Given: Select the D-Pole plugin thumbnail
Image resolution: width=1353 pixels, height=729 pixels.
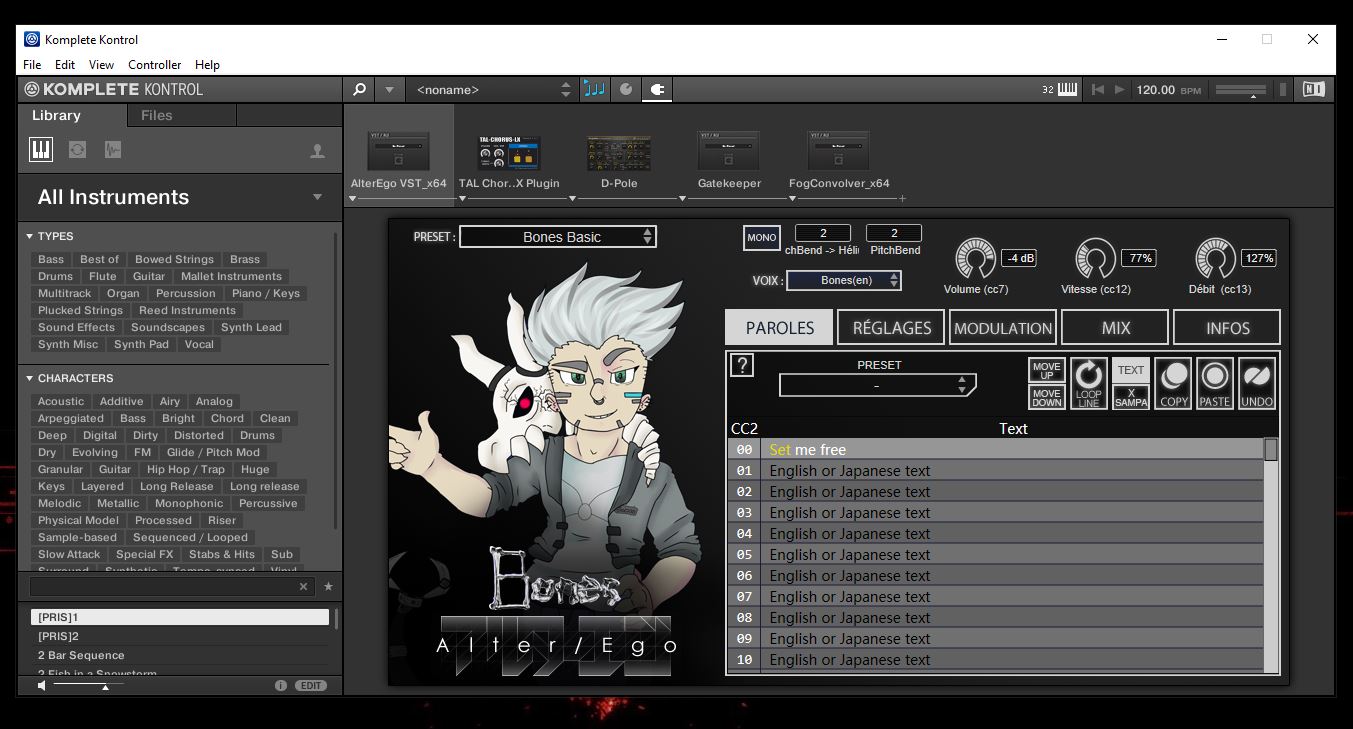Looking at the screenshot, I should (619, 153).
